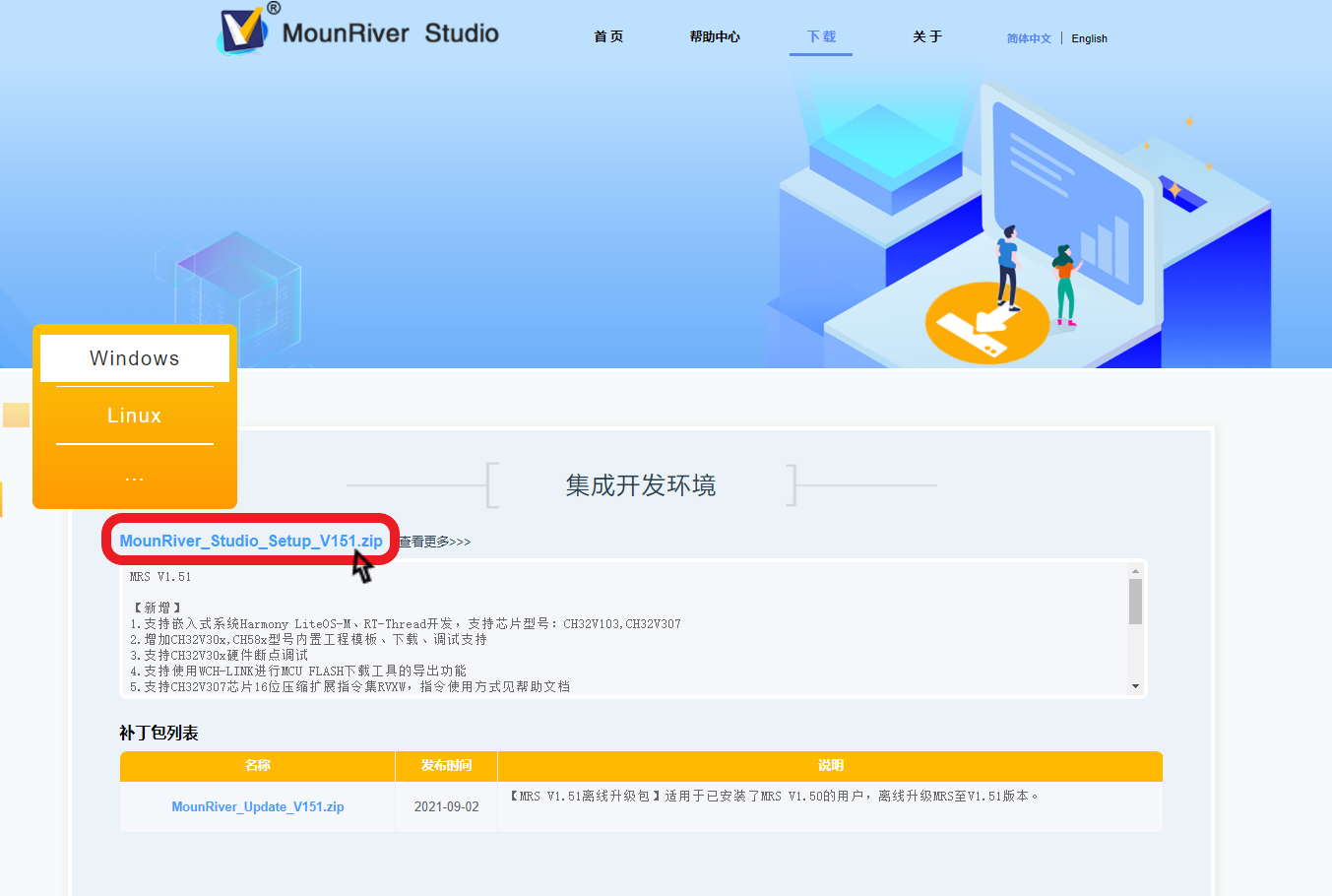Screen dimensions: 1332x896
Task: Open the 首页 home menu item
Action: pyautogui.click(x=608, y=36)
